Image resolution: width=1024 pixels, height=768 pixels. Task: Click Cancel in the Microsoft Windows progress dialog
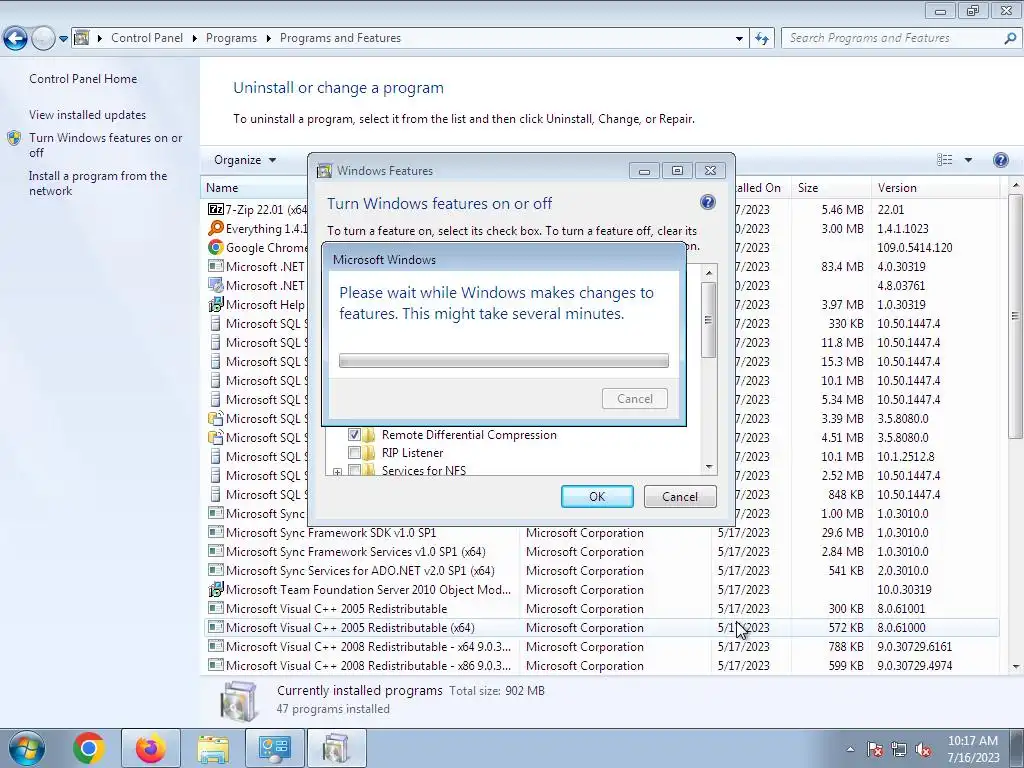(634, 399)
